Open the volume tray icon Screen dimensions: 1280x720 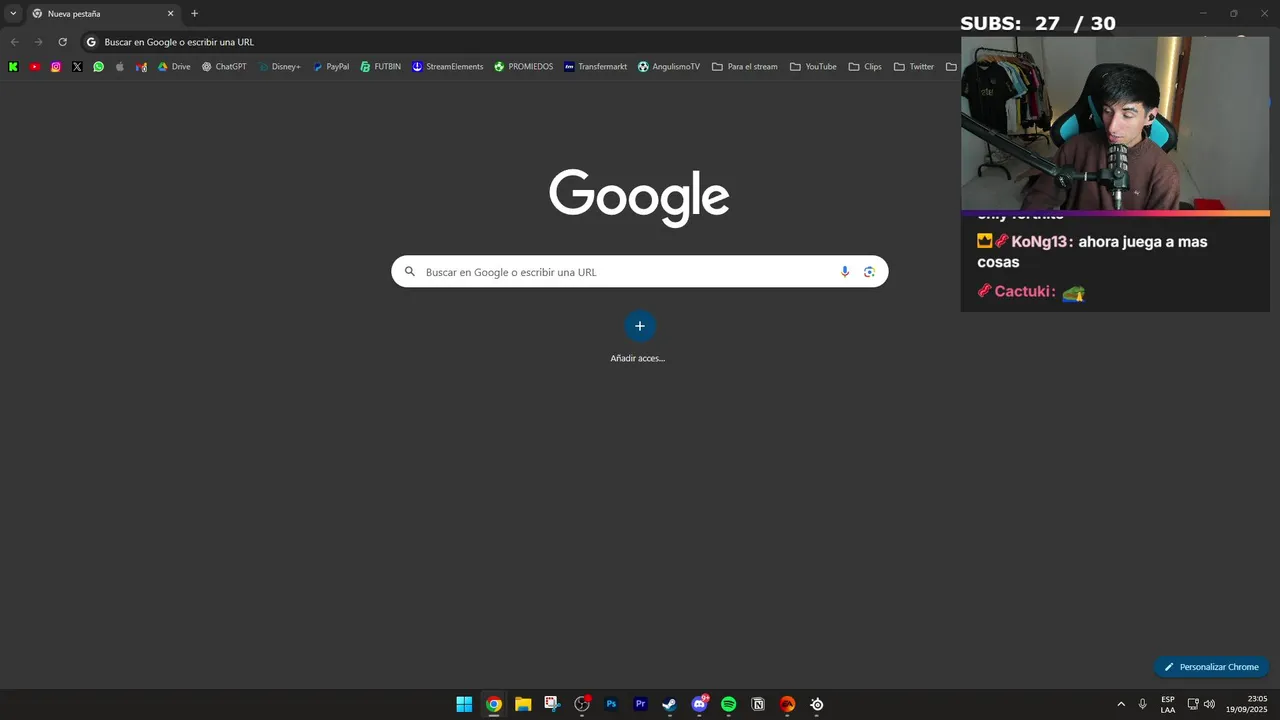point(1209,704)
